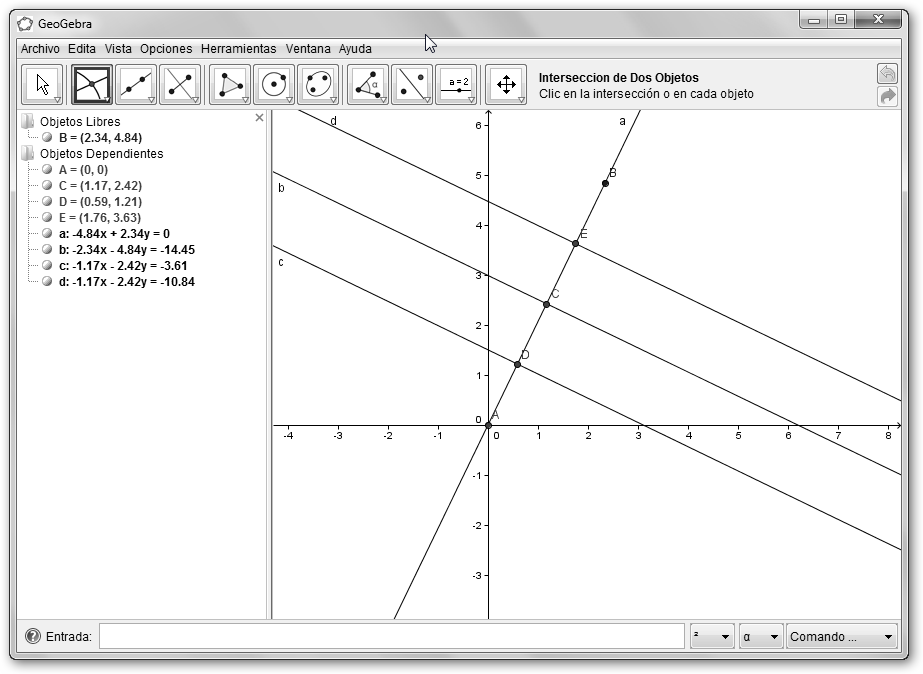Open the Herramientas menu

(x=238, y=48)
